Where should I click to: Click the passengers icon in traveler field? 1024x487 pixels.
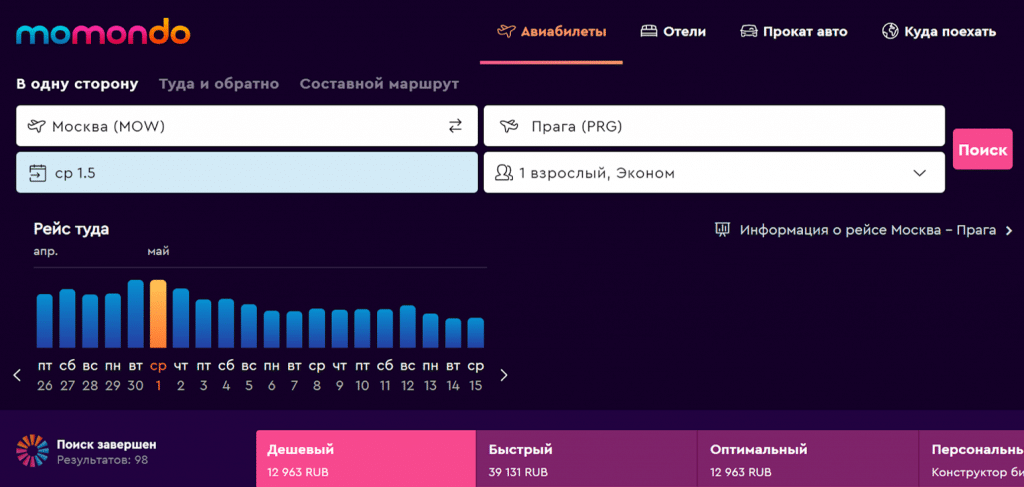click(504, 173)
